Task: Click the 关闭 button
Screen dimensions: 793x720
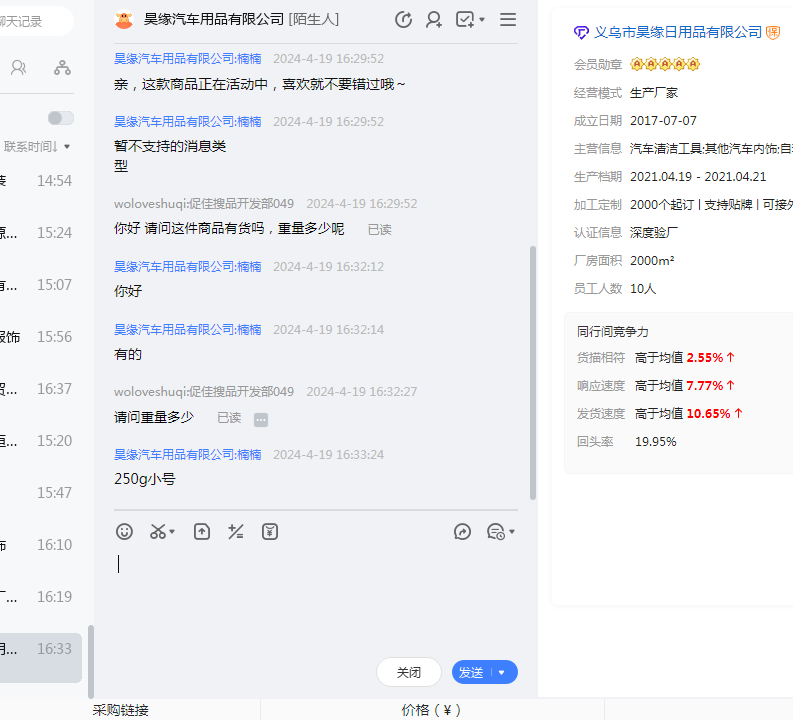Action: 409,673
